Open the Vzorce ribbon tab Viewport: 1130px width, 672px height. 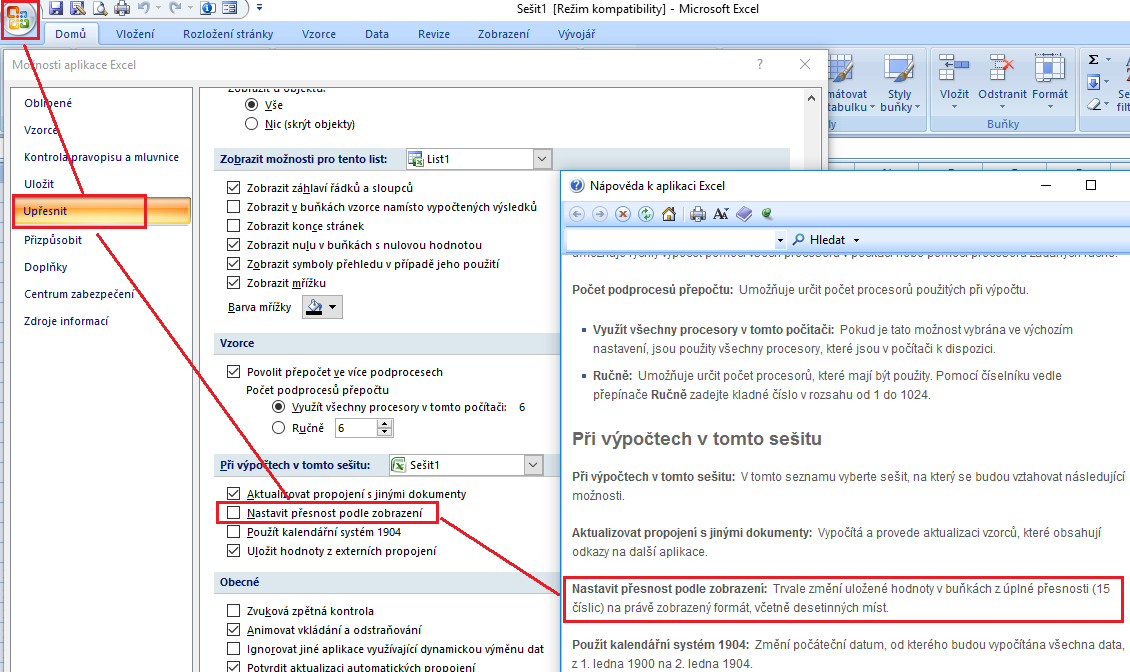pyautogui.click(x=319, y=34)
